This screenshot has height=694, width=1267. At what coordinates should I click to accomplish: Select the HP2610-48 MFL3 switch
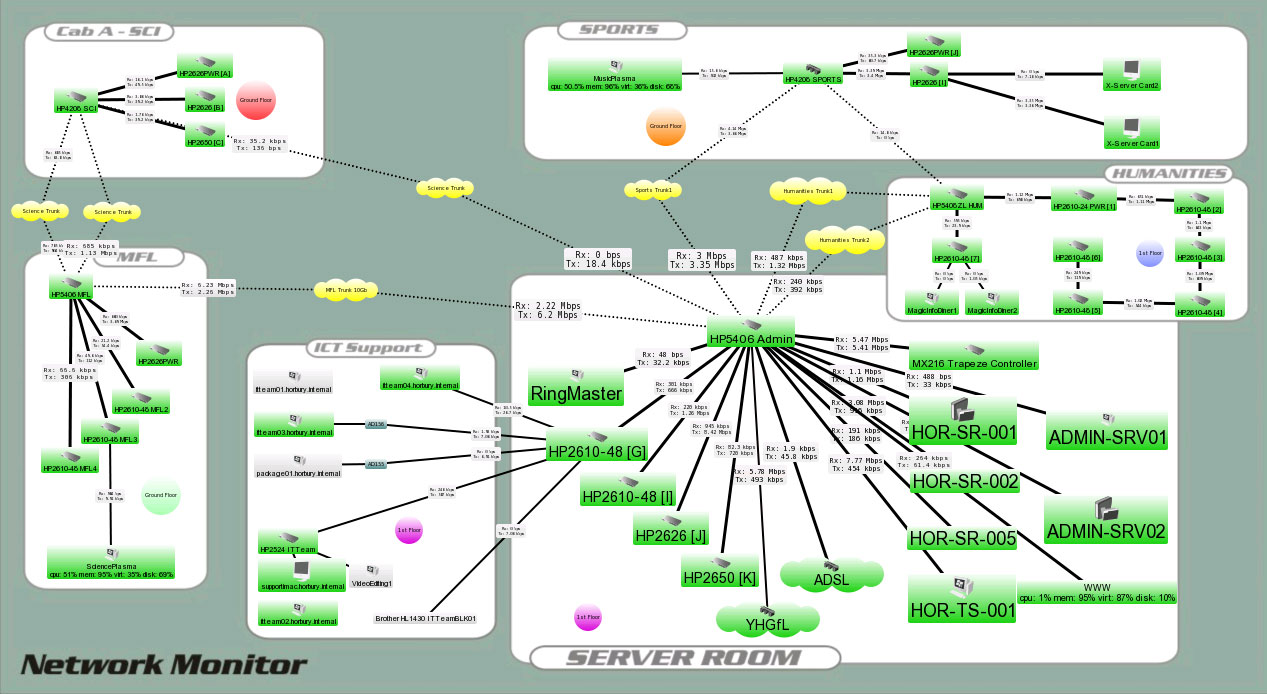click(110, 432)
